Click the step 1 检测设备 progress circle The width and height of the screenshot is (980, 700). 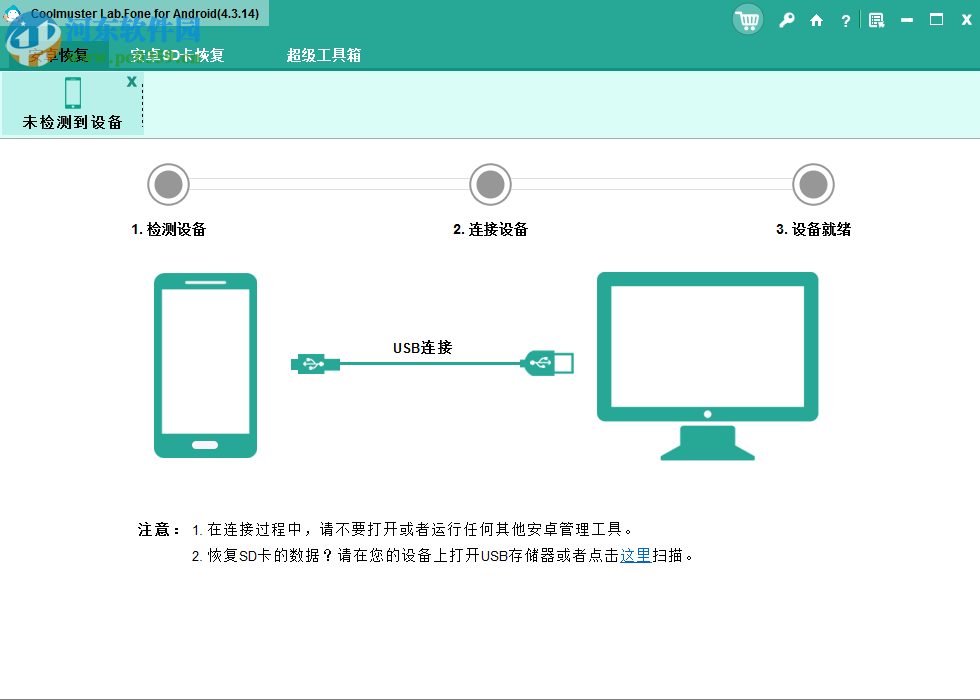pyautogui.click(x=167, y=184)
